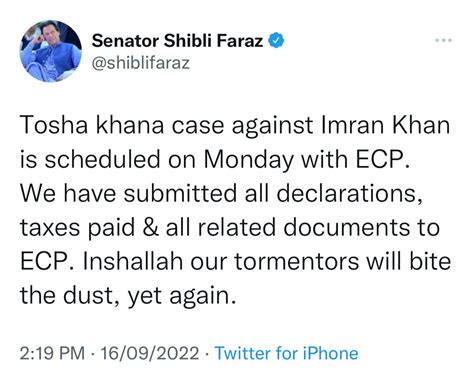Click the word submitted in the tweet
The width and height of the screenshot is (474, 374).
coord(180,193)
